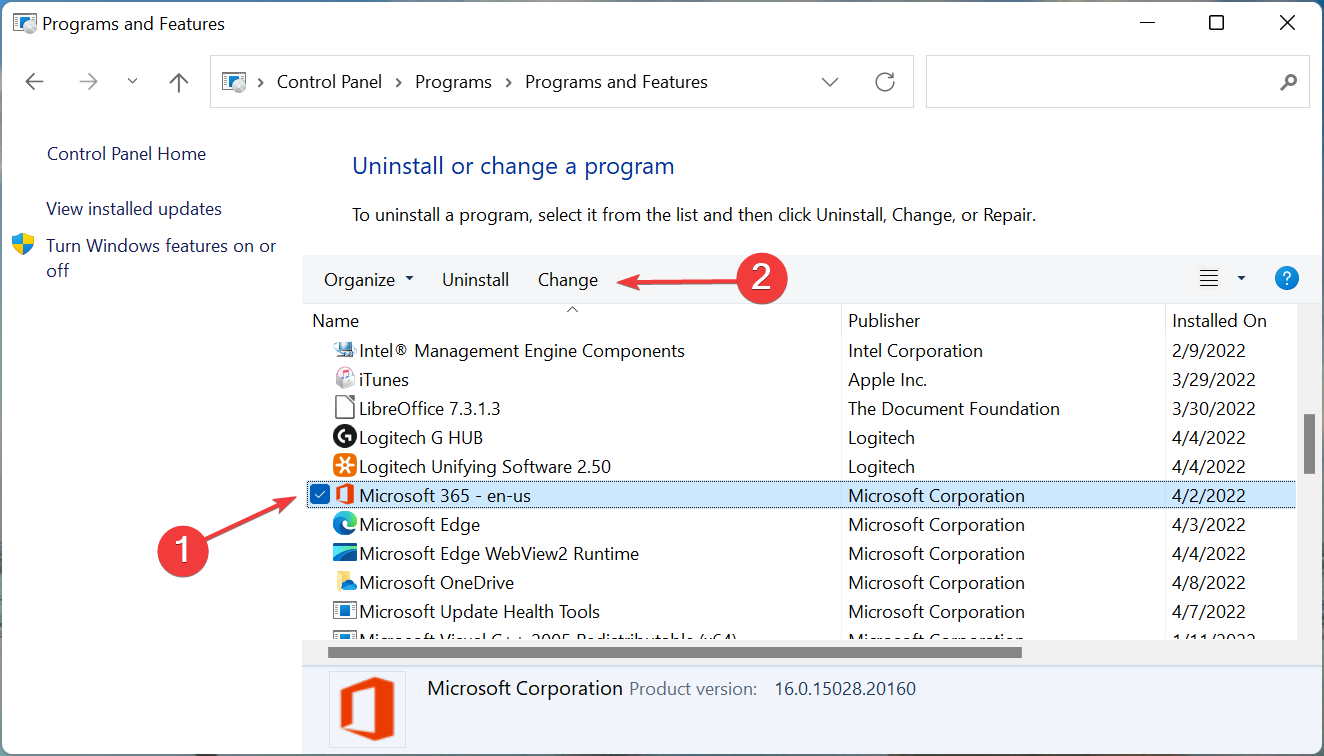Click the LibreOffice document icon
The image size is (1324, 756).
pyautogui.click(x=343, y=407)
